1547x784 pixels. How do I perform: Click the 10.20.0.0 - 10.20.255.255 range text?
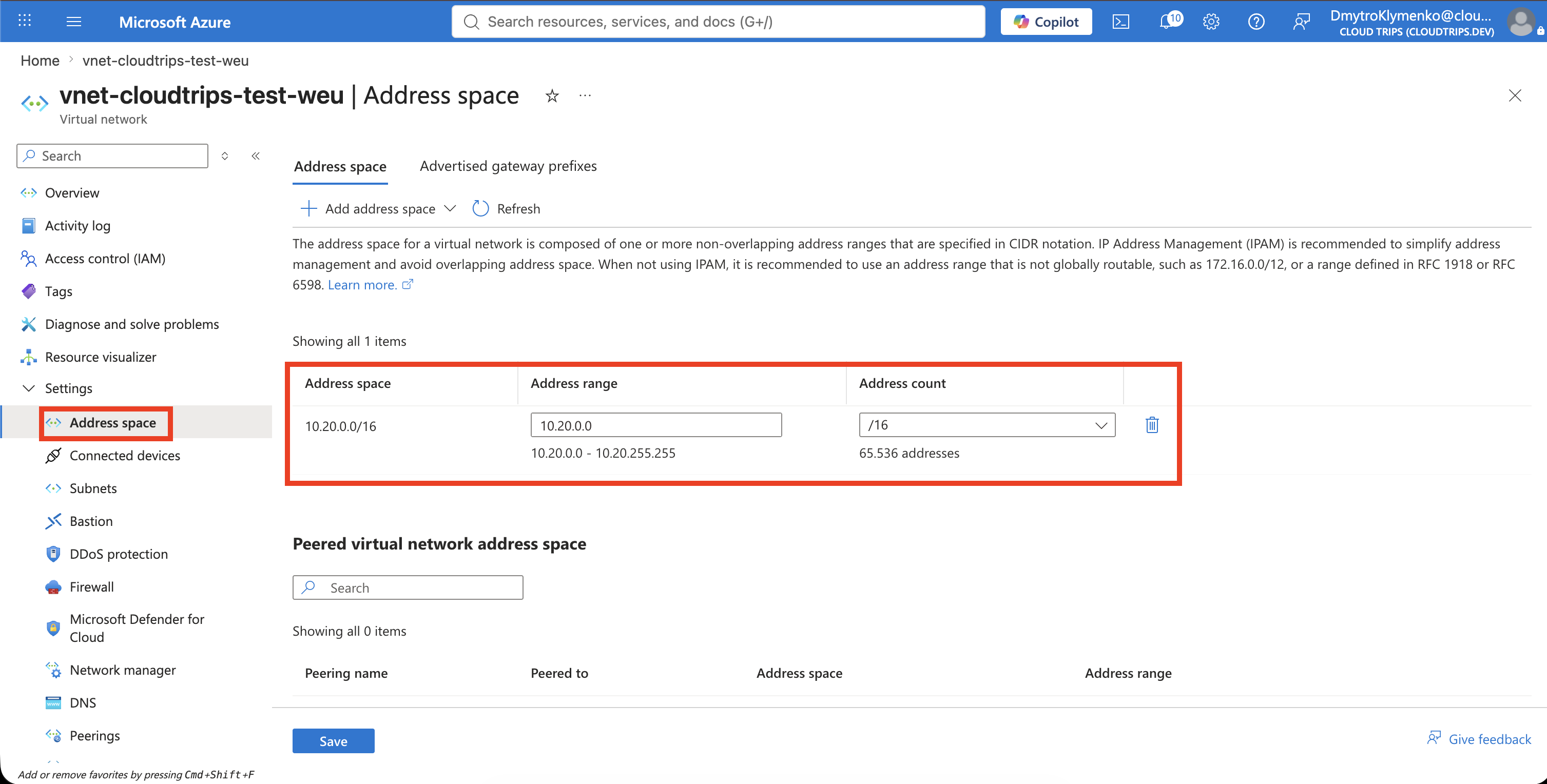(603, 453)
